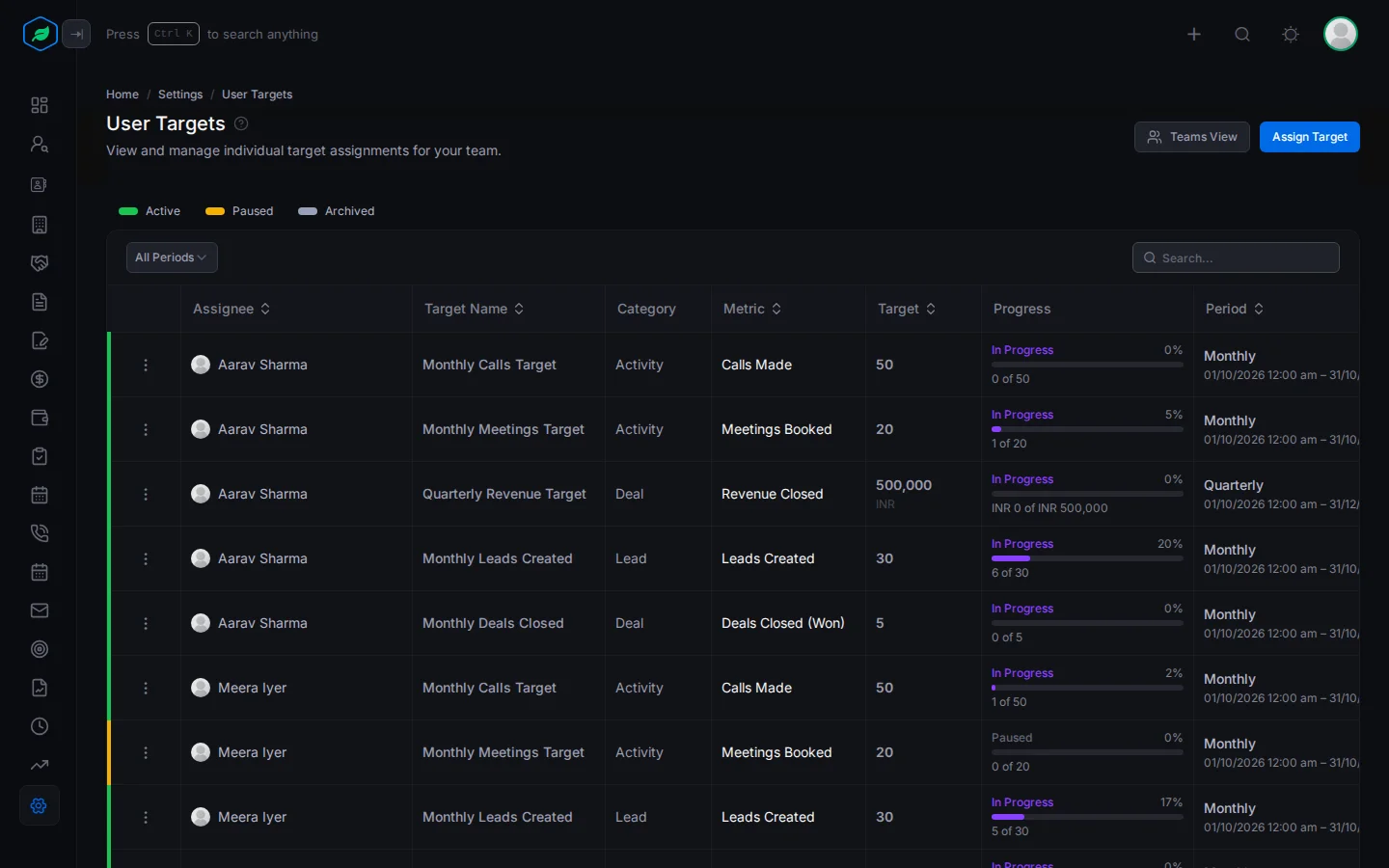Click the wallet icon in sidebar
This screenshot has height=868, width=1389.
pos(40,418)
